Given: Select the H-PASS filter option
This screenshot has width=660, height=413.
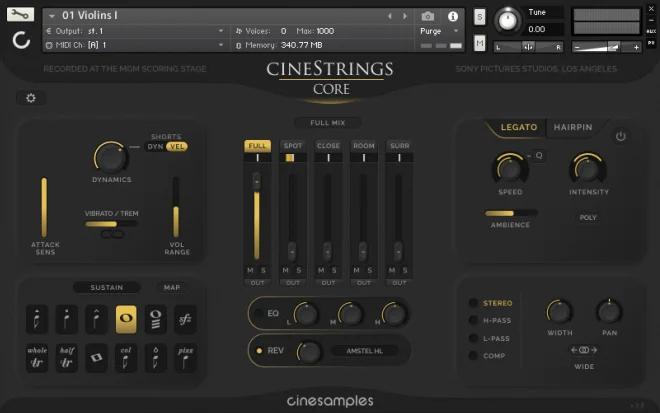Looking at the screenshot, I should point(472,320).
